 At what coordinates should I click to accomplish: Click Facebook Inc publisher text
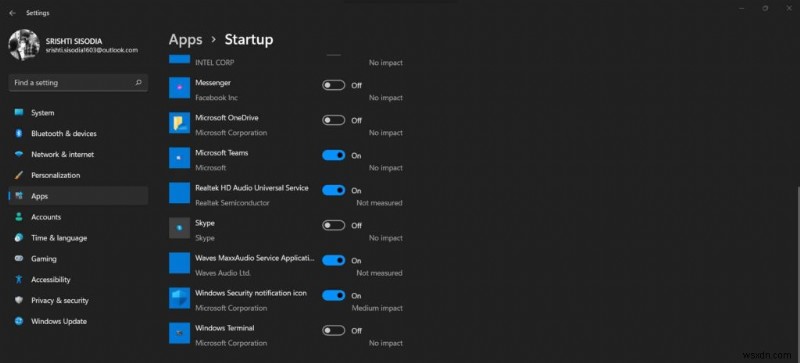216,98
